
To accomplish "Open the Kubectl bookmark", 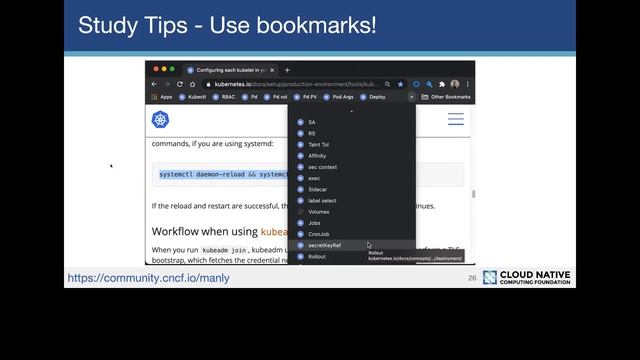I will point(193,97).
